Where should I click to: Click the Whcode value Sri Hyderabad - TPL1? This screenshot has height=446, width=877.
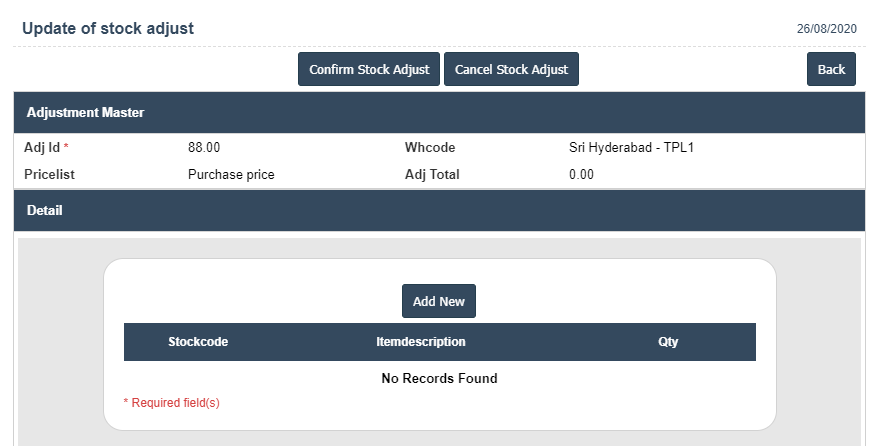[632, 148]
